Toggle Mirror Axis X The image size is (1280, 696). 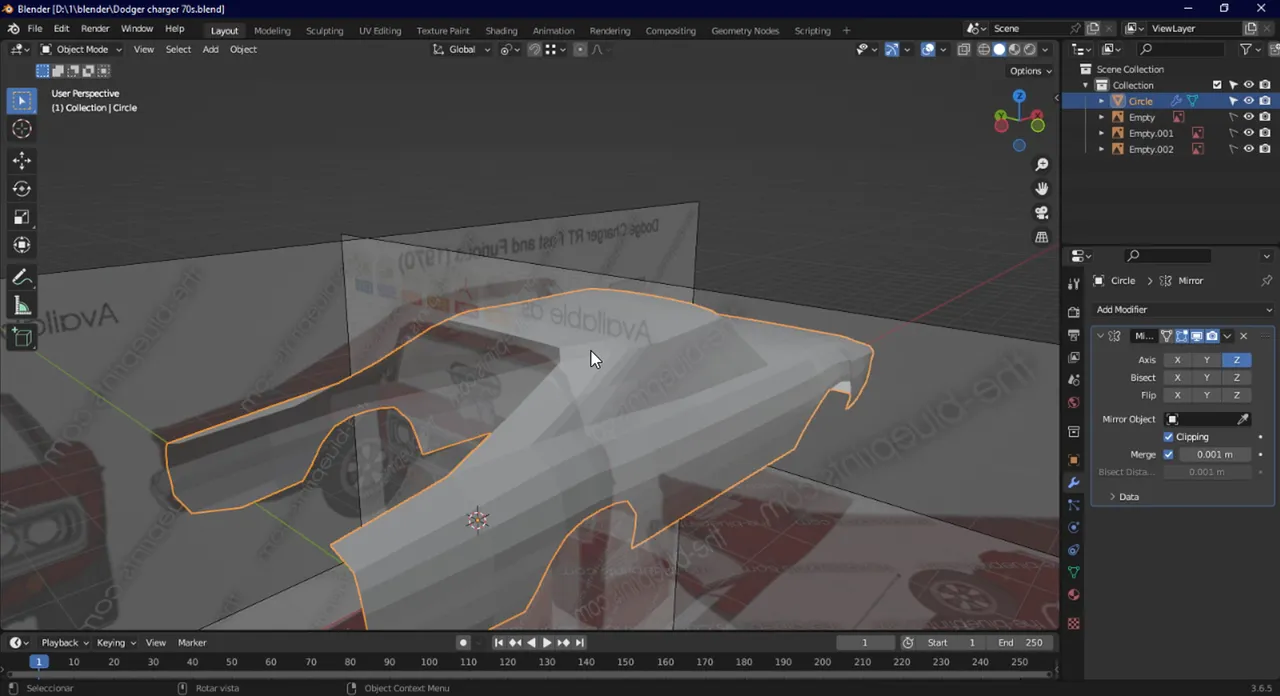coord(1177,360)
